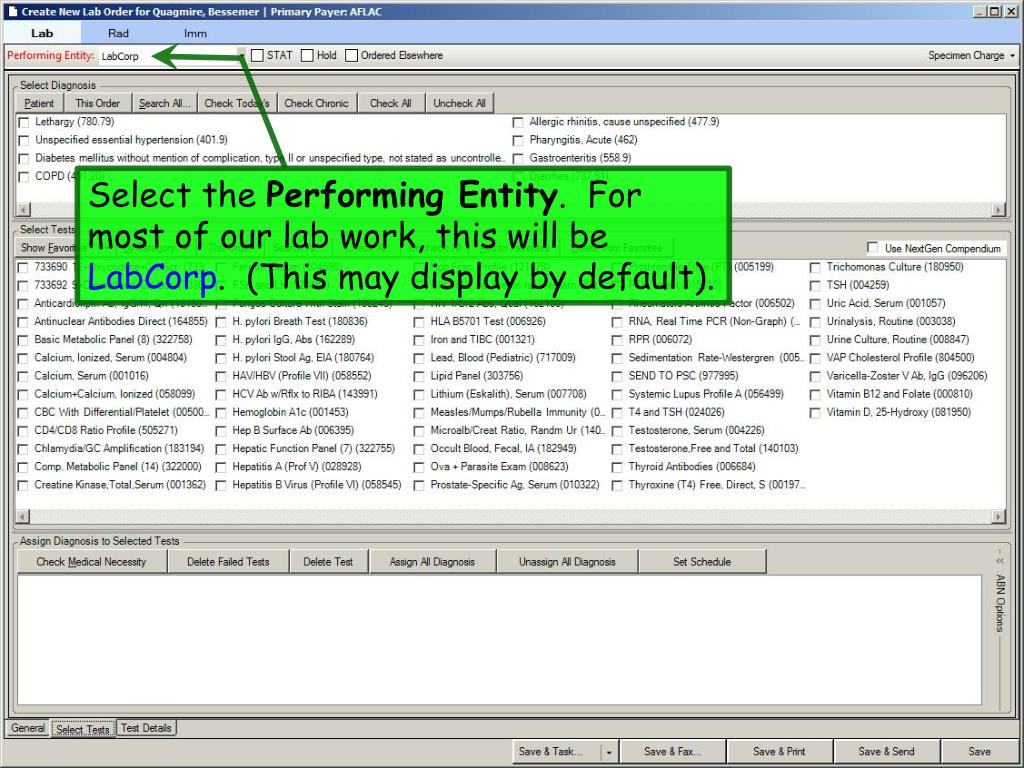Tick Uric Acid, Serum (001057)
The image size is (1024, 768).
tap(815, 304)
